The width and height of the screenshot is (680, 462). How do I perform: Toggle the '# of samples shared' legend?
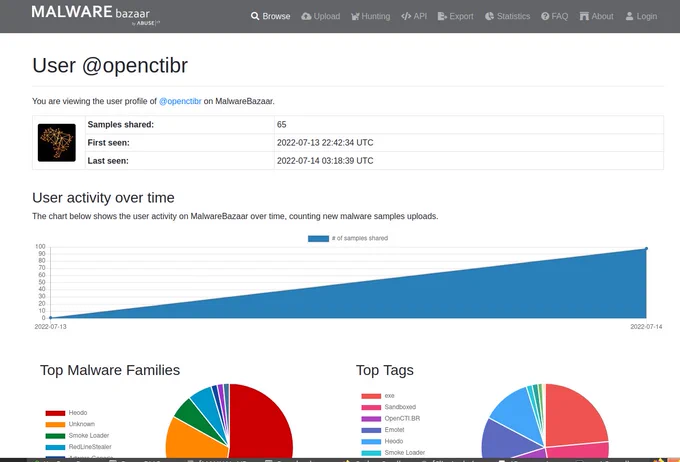tap(348, 238)
